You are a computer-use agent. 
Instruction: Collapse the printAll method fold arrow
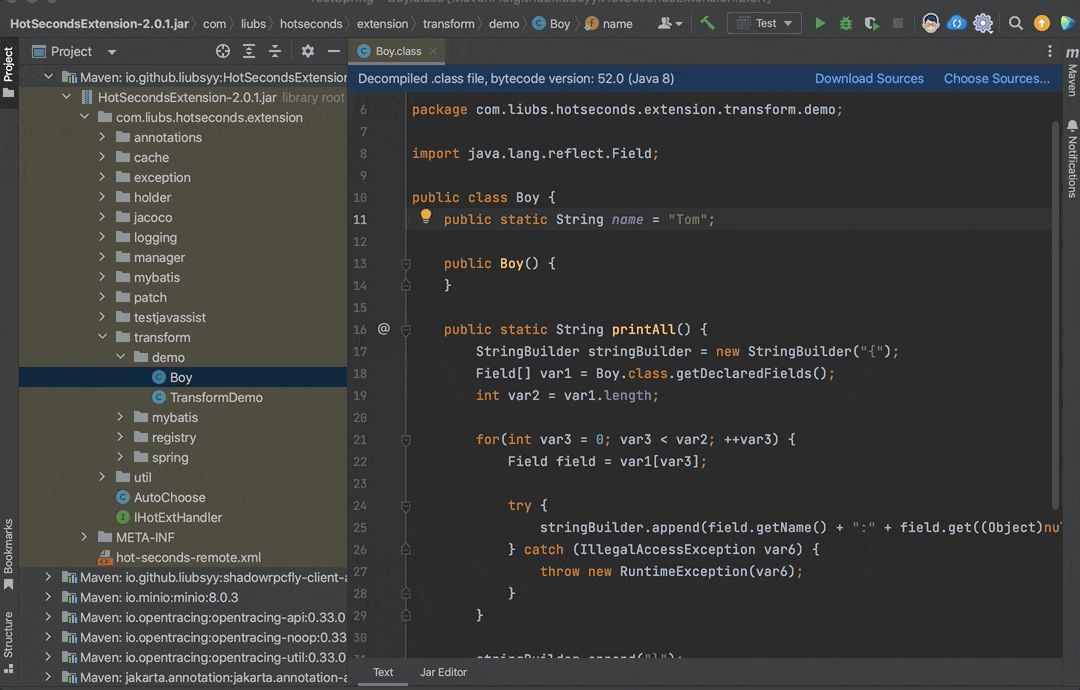(404, 328)
